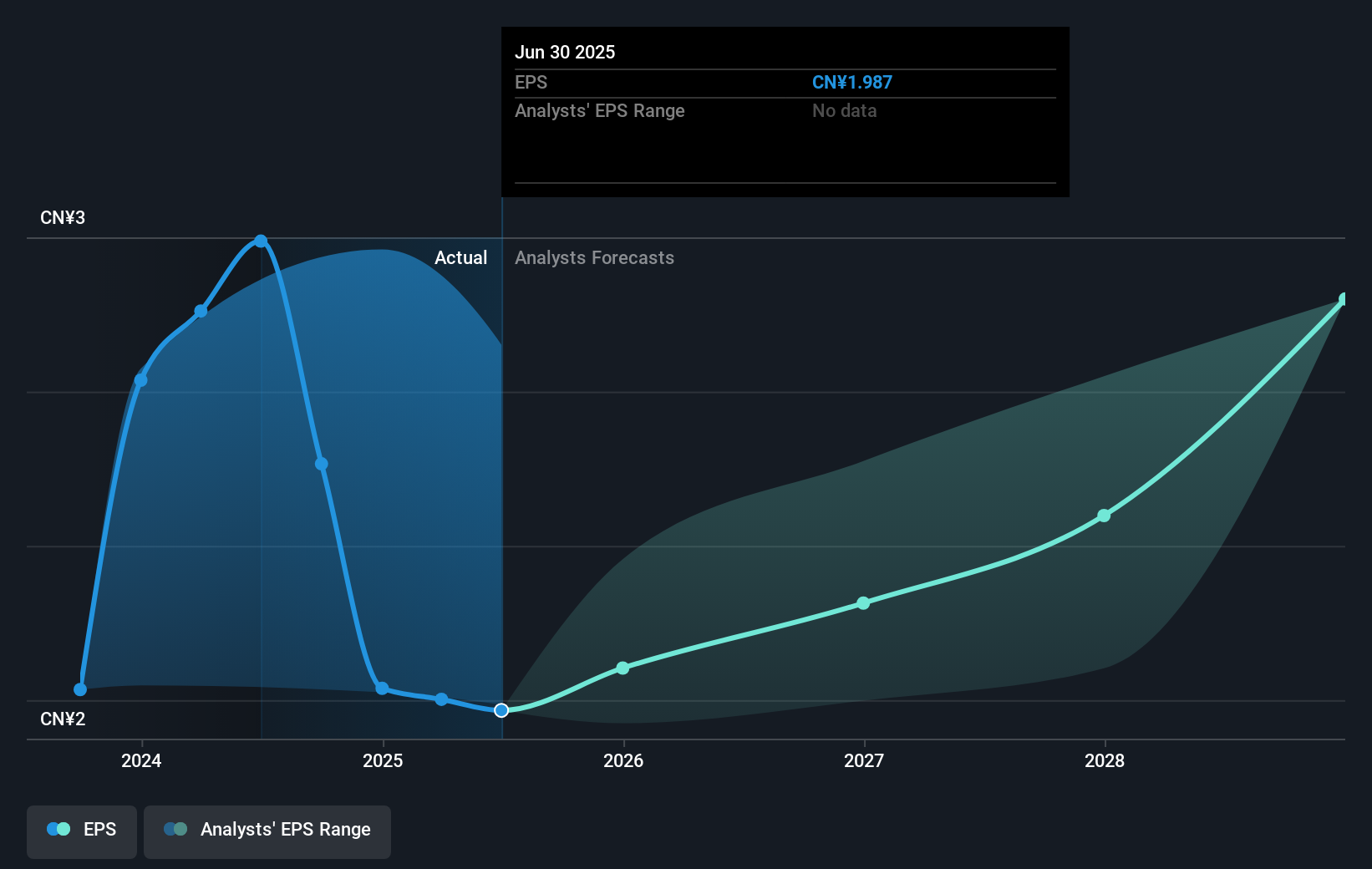Image resolution: width=1372 pixels, height=869 pixels.
Task: Select the highest peak EPS data point
Action: (261, 240)
